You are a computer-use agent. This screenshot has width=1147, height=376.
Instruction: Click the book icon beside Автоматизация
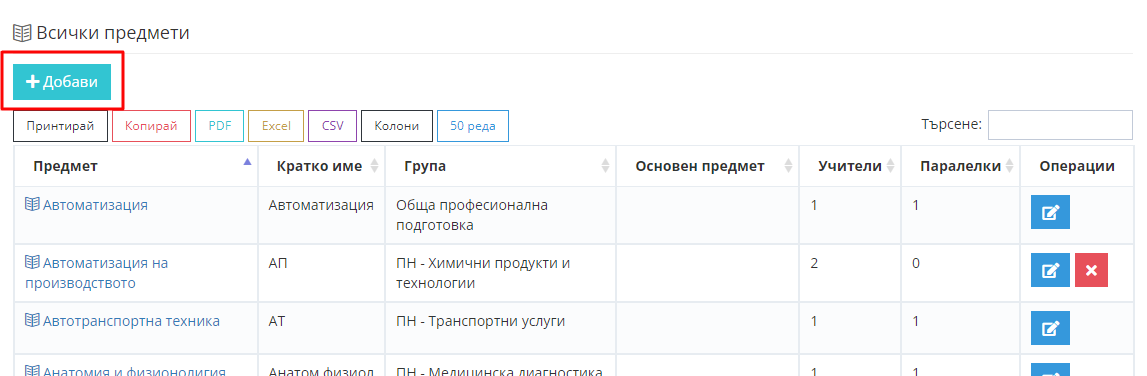[x=32, y=205]
